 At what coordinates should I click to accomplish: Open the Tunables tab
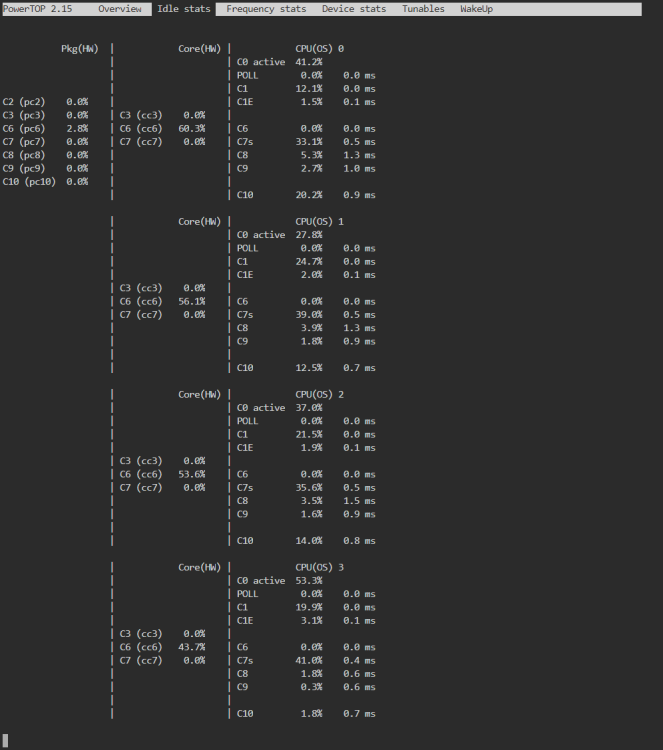[423, 9]
